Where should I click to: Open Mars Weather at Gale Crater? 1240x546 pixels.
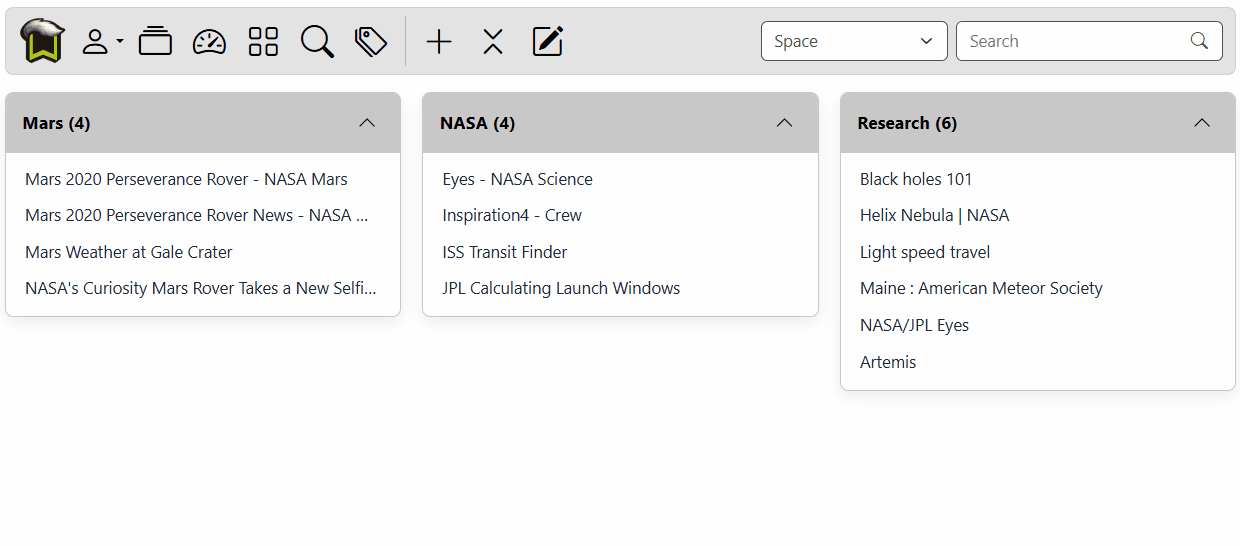129,252
